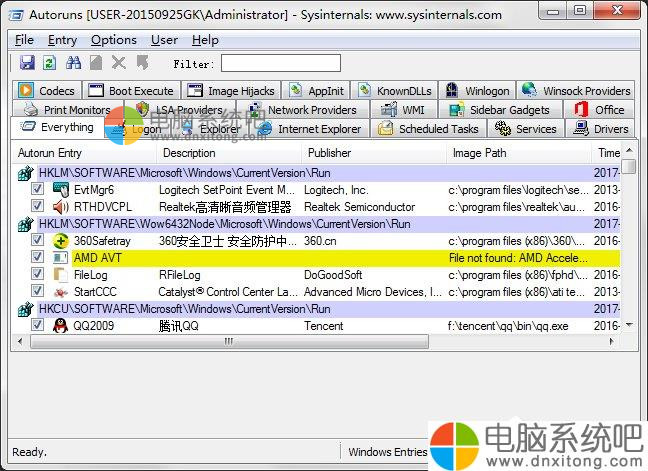Select the Network Providers tab
Image resolution: width=648 pixels, height=471 pixels.
click(304, 110)
